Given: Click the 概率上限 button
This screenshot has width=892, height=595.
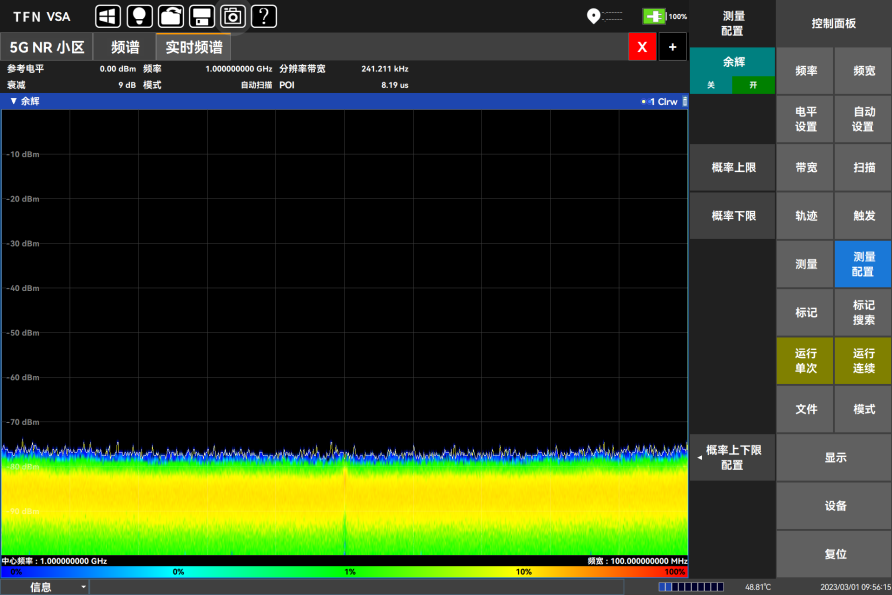Looking at the screenshot, I should point(732,167).
